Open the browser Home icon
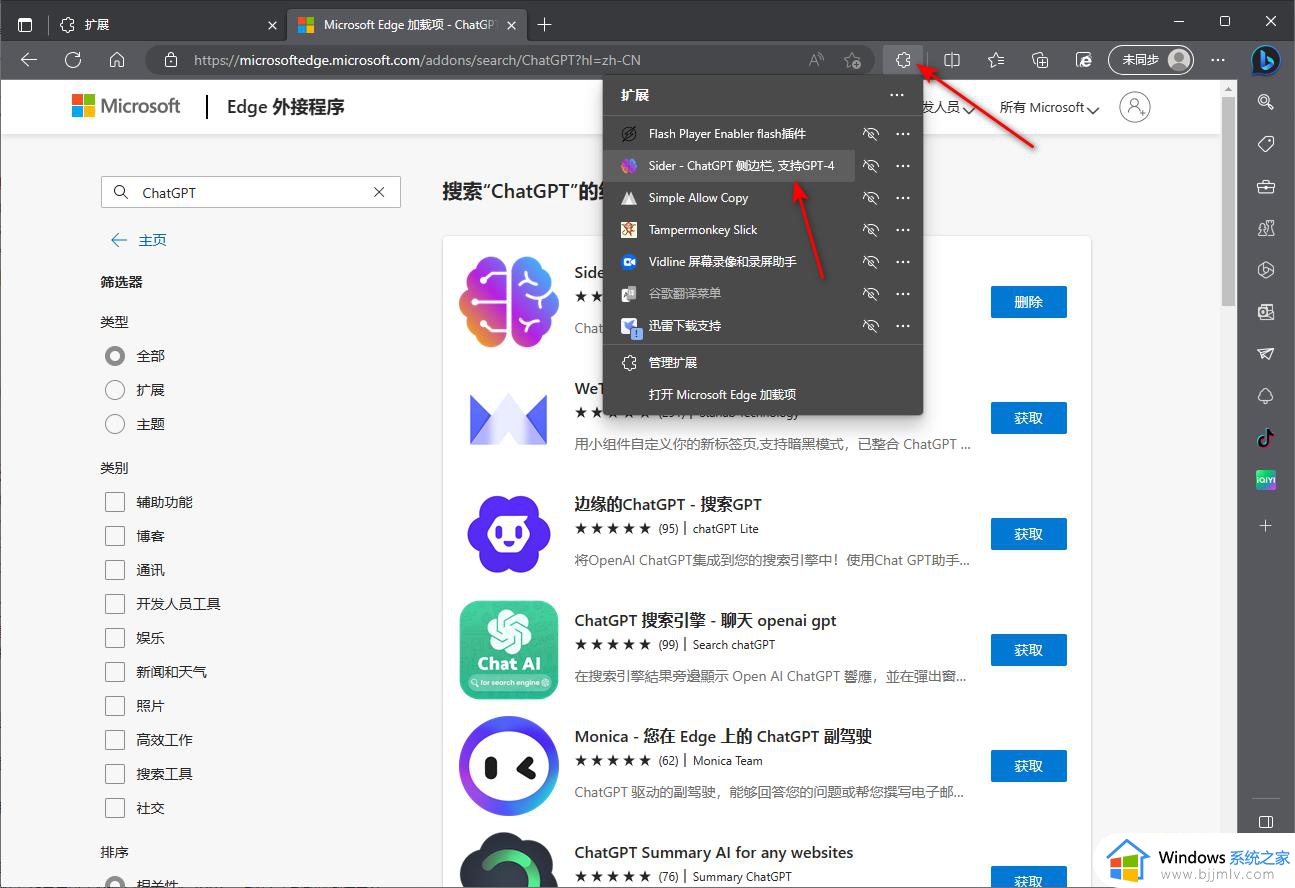Image resolution: width=1295 pixels, height=888 pixels. tap(117, 60)
